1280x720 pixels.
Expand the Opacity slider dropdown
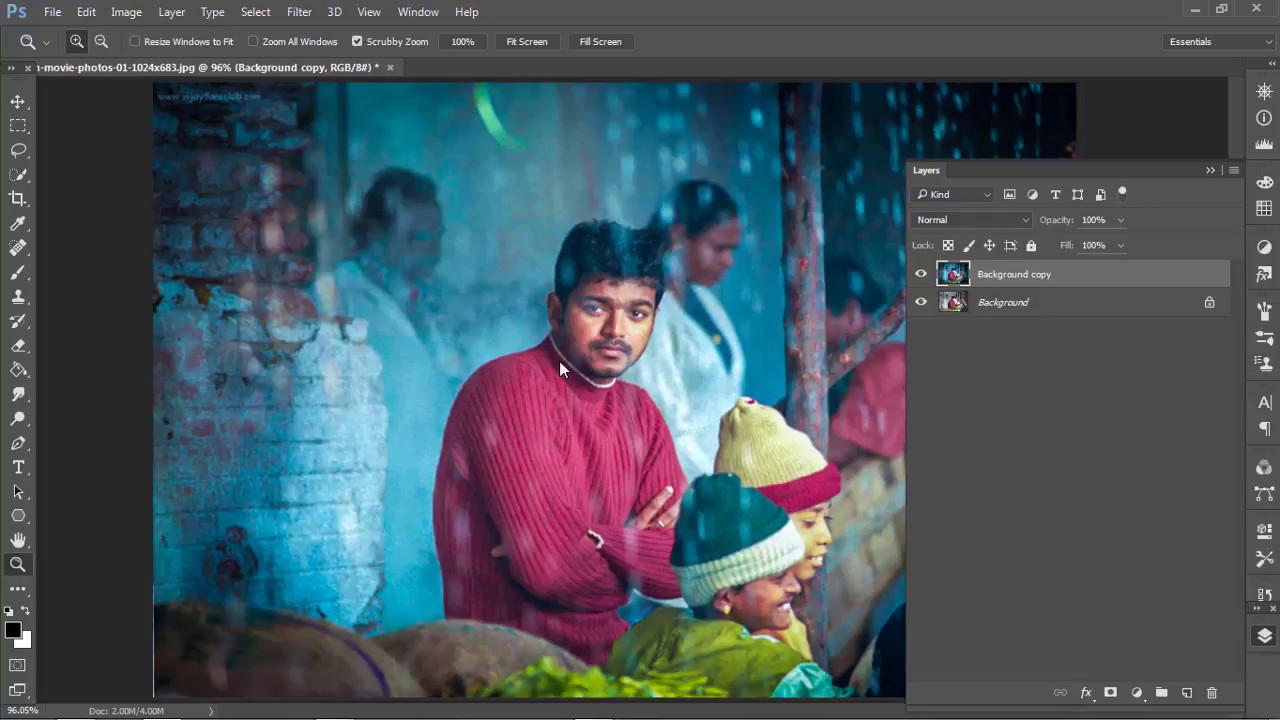[1120, 220]
